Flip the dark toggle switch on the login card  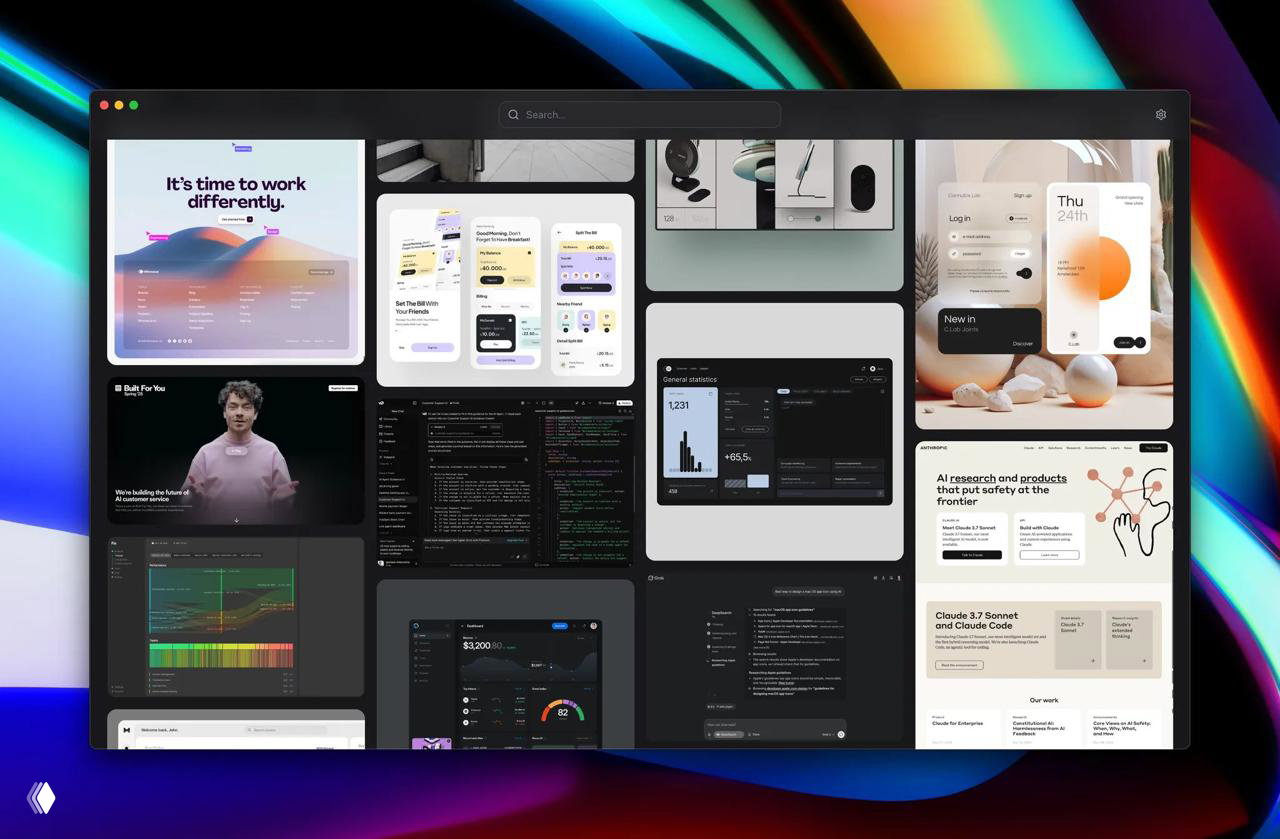click(x=1023, y=272)
